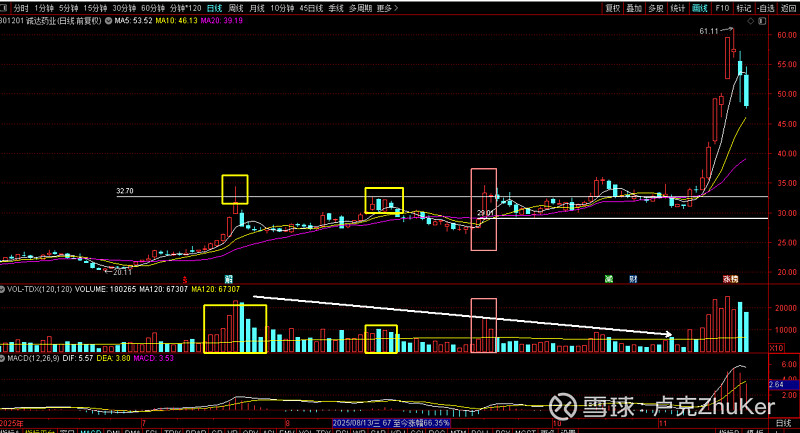Click the 日线 label at bottom right
The image size is (800, 433).
click(784, 423)
